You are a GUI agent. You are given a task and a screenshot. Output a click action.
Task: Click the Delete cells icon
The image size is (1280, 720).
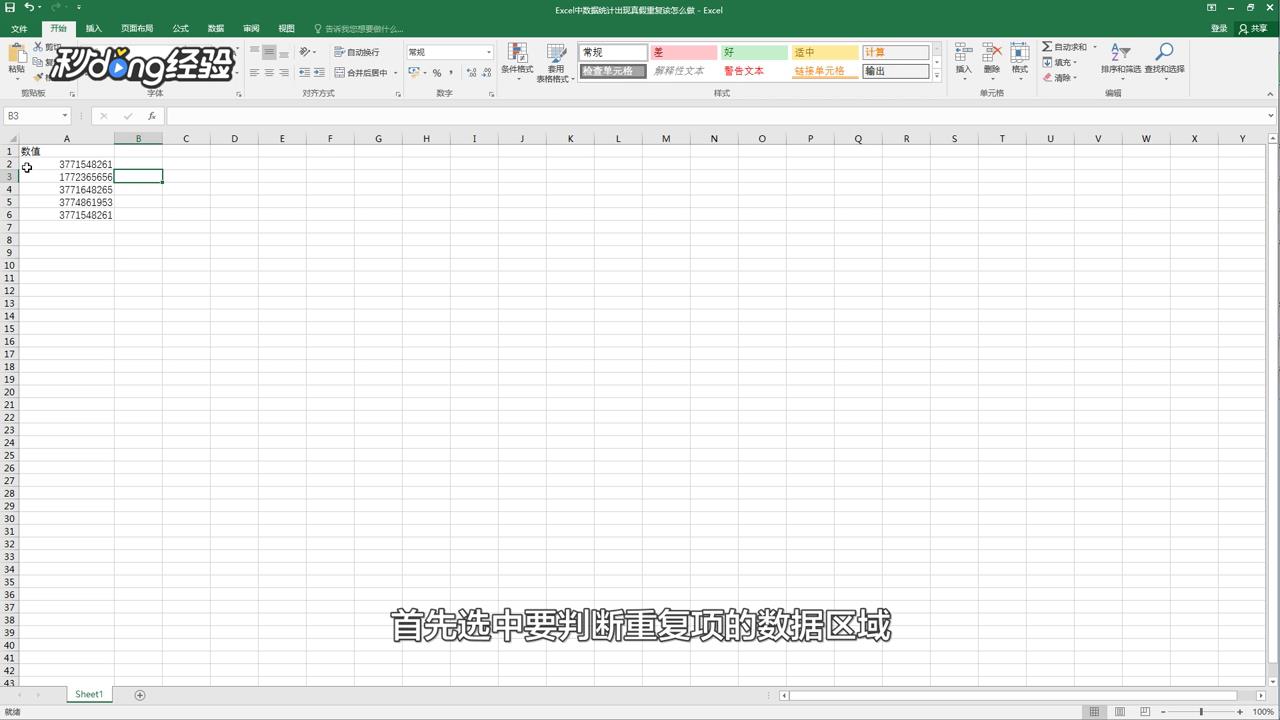[991, 53]
